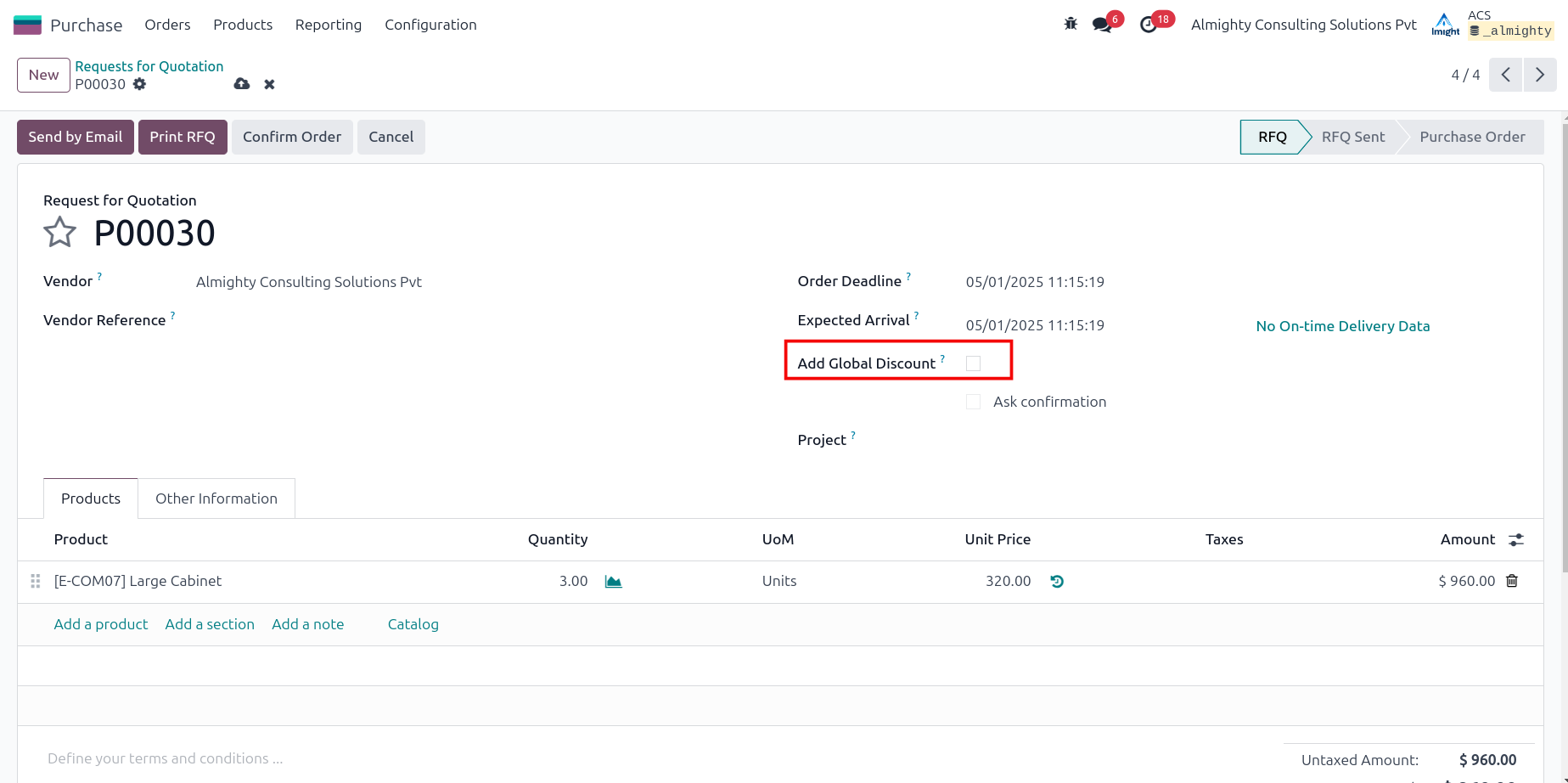Save record manually with cloud upload icon
This screenshot has height=783, width=1568.
(x=242, y=84)
